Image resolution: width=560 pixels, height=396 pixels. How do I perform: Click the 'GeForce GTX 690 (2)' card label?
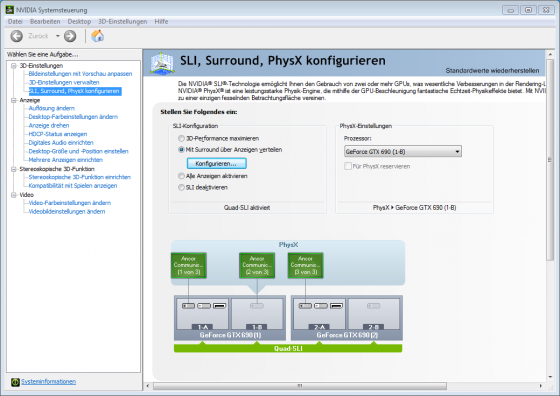(x=347, y=335)
